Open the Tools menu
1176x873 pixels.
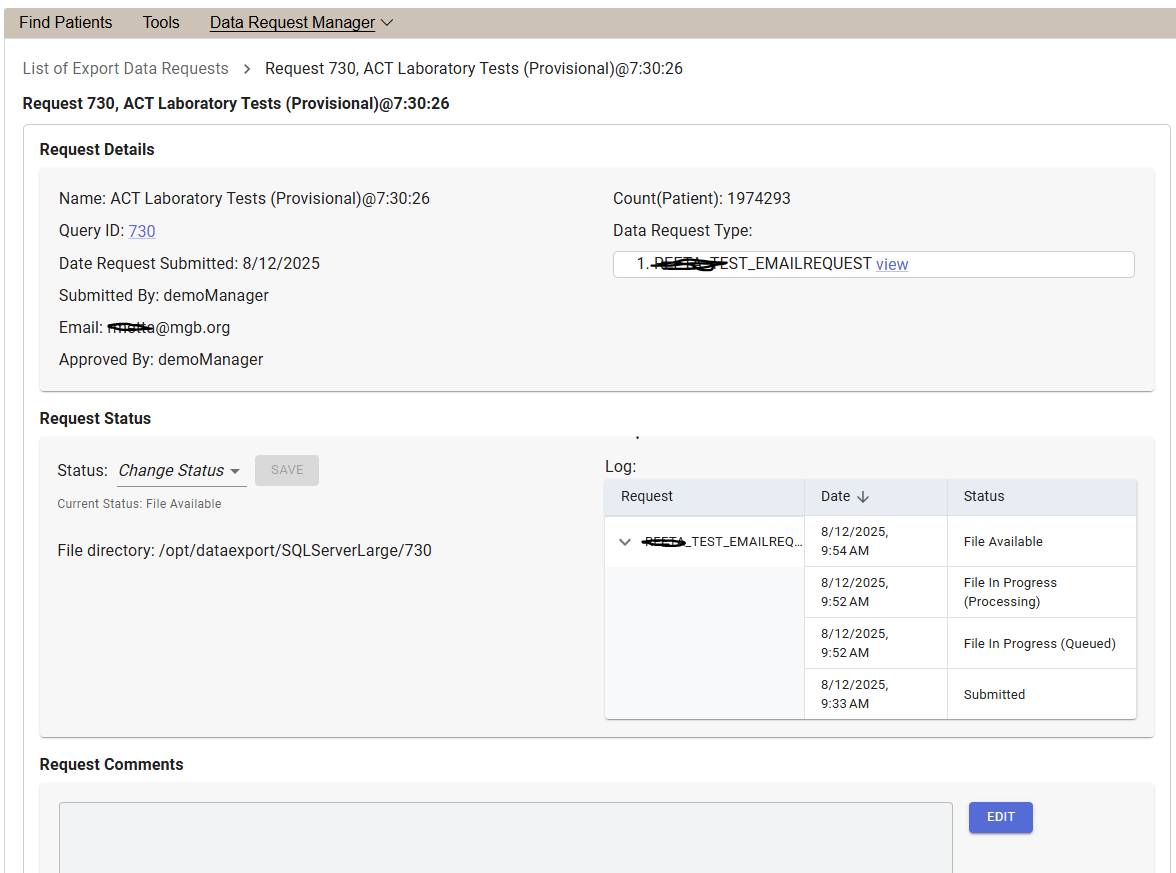161,22
